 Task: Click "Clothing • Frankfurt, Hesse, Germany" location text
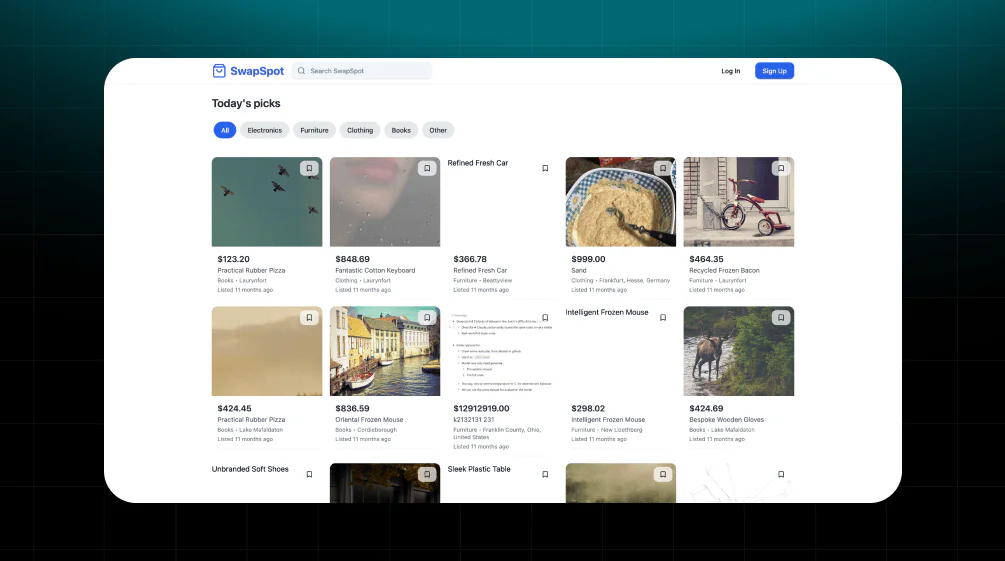[620, 281]
